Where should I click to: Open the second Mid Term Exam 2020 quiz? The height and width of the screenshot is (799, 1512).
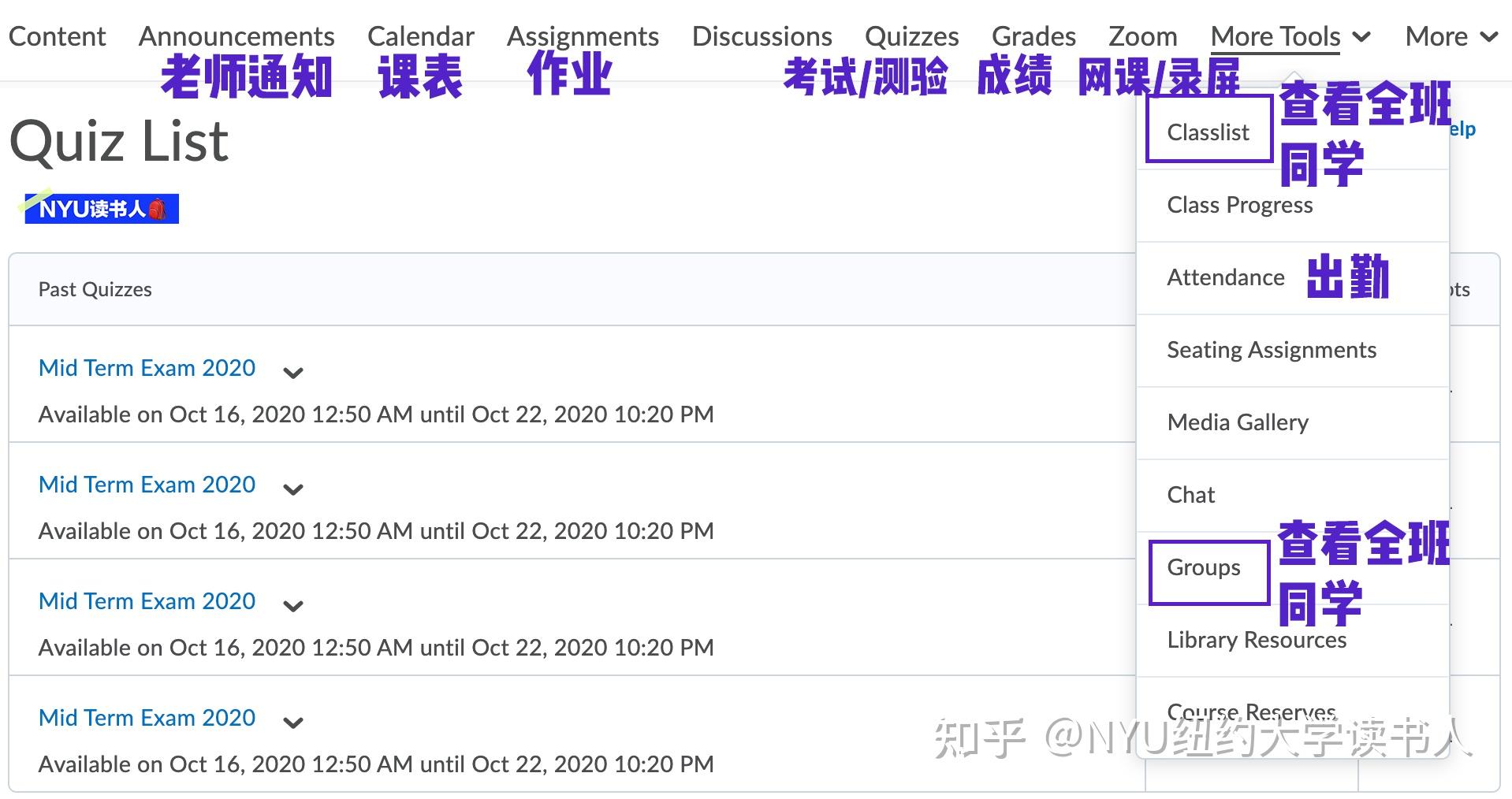pyautogui.click(x=146, y=484)
